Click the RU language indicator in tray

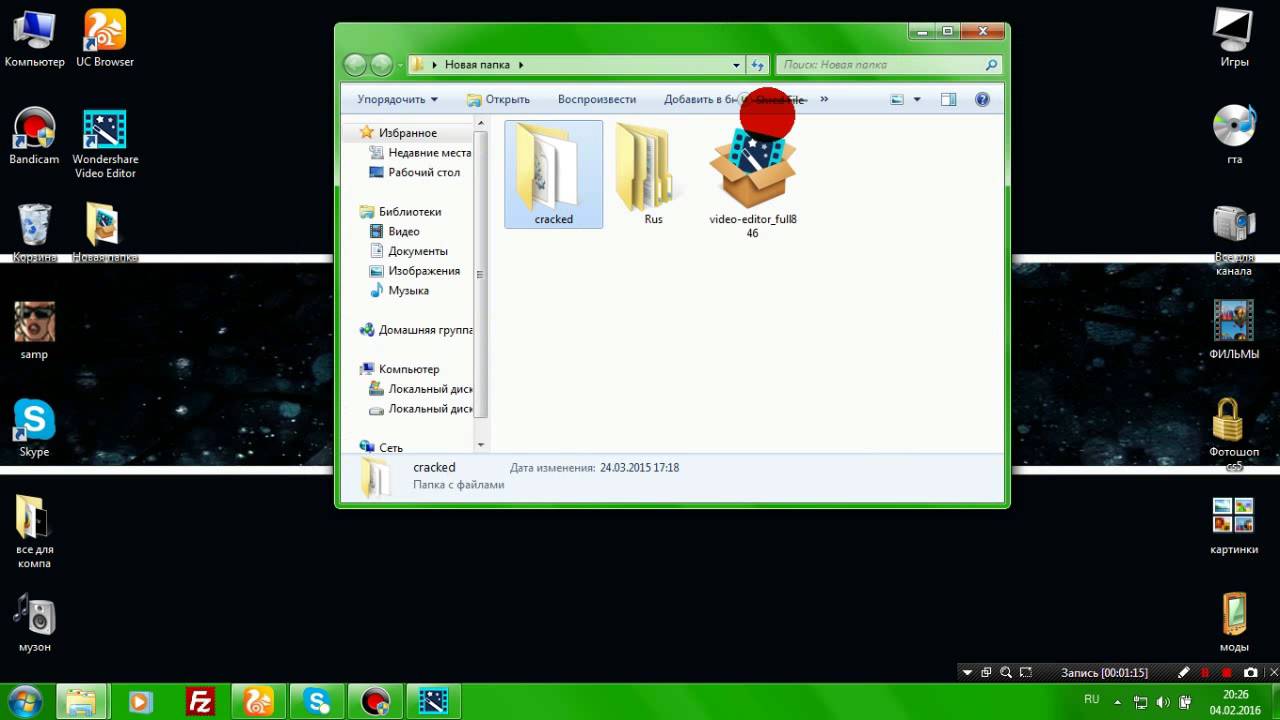(x=1092, y=699)
